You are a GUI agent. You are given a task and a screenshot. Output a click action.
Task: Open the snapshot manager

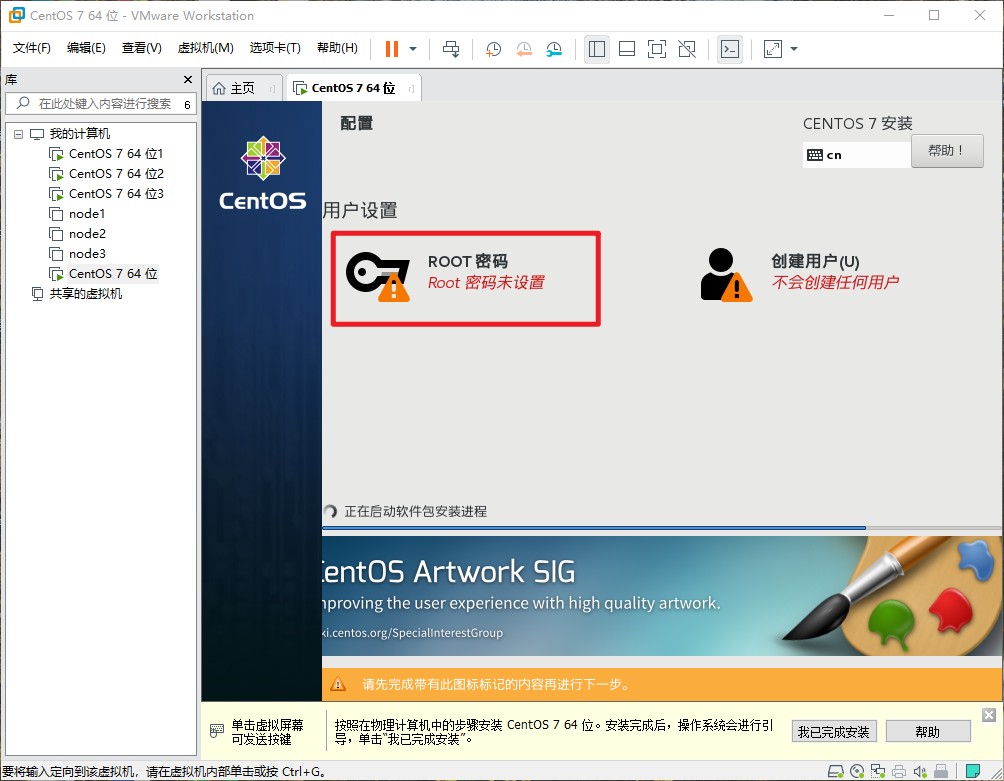[x=554, y=49]
